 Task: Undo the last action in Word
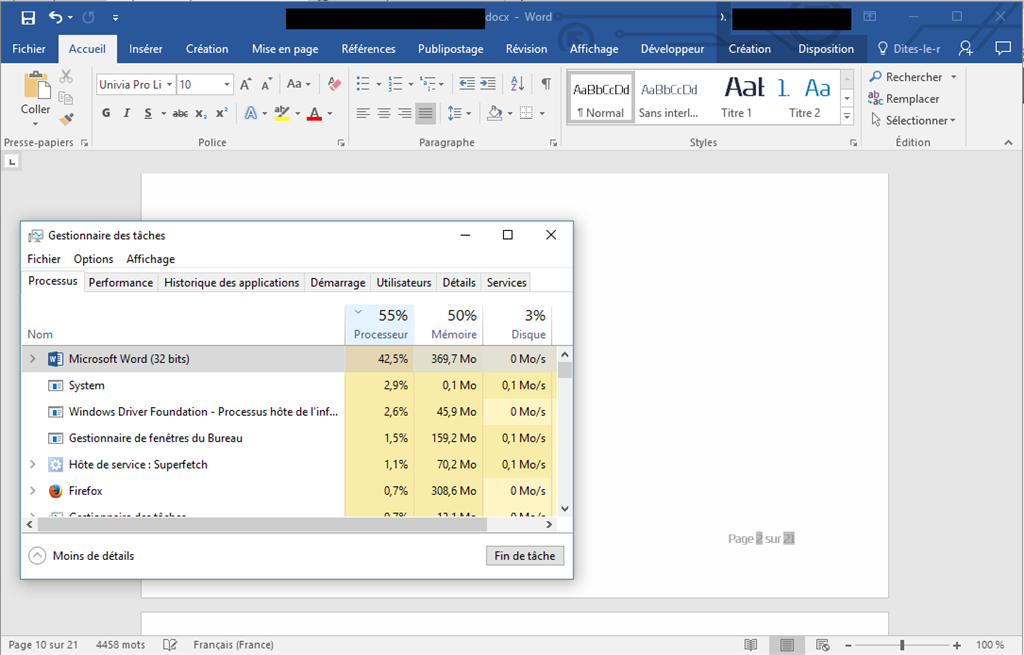click(56, 18)
